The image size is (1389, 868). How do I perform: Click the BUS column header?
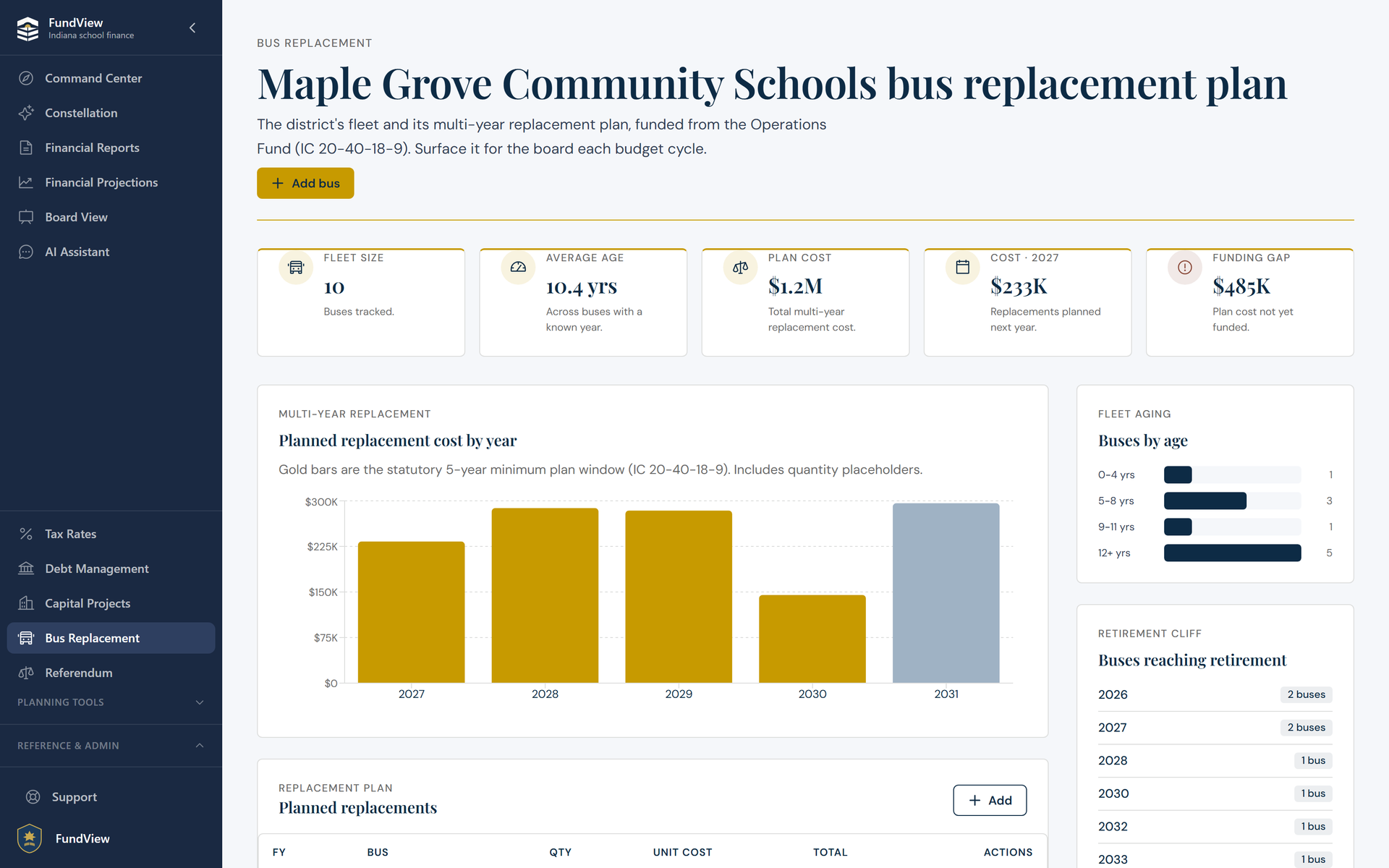(378, 852)
